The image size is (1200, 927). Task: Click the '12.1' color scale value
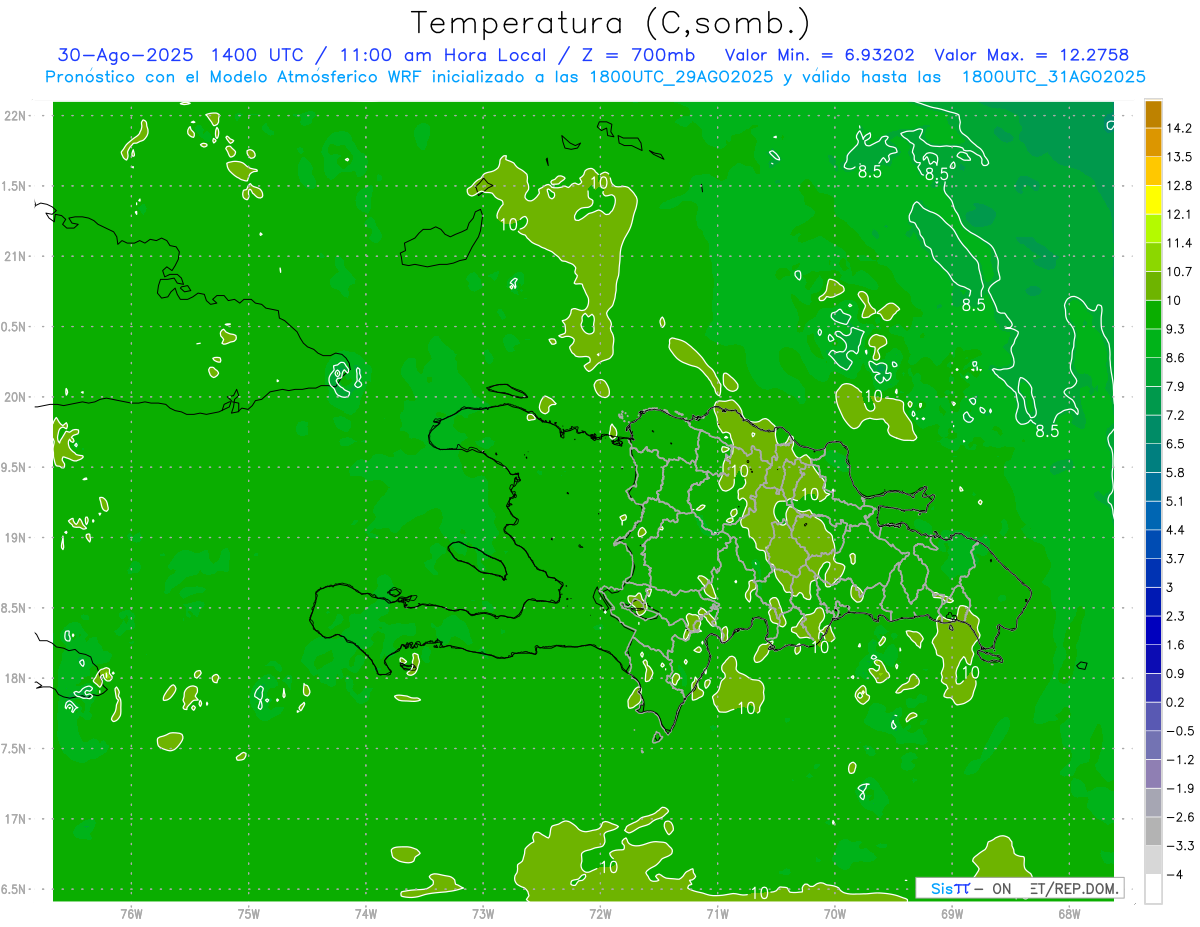[x=1178, y=214]
